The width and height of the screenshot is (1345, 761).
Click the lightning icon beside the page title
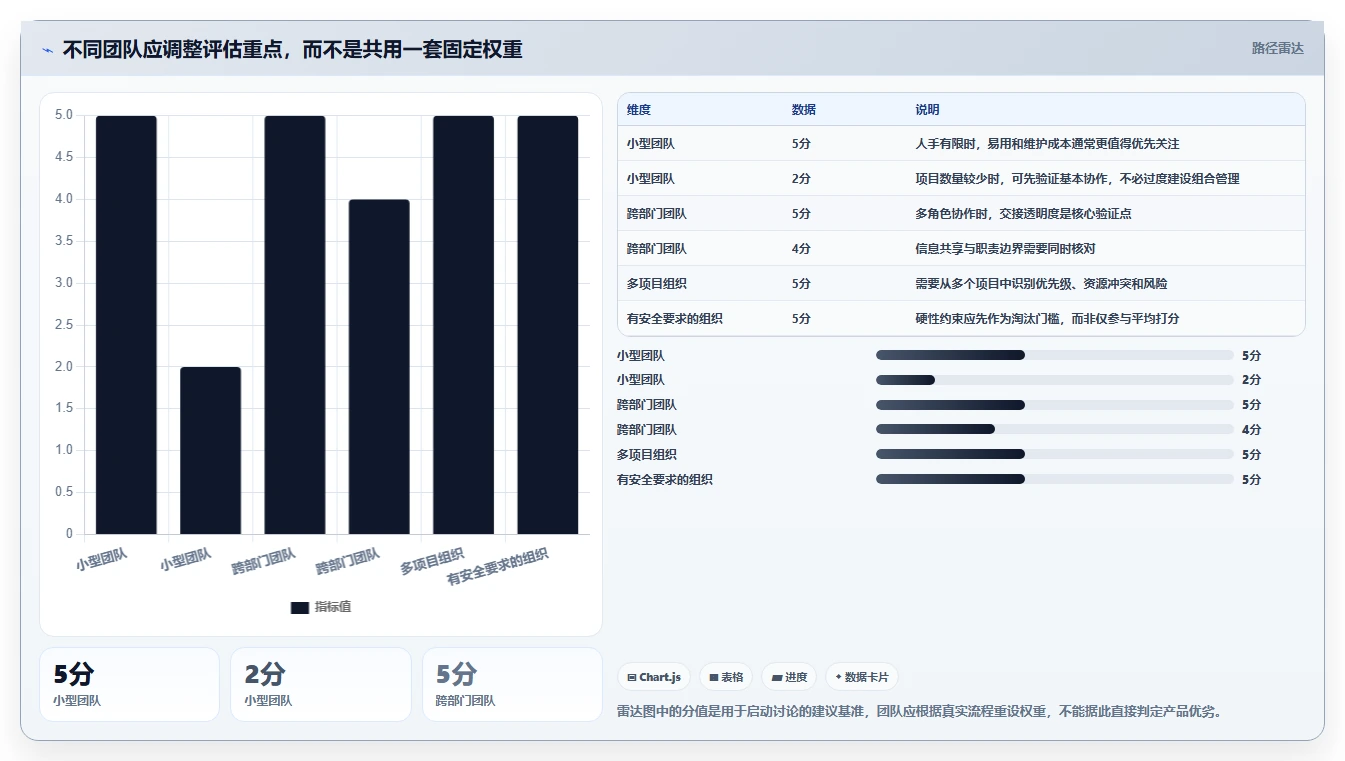pos(47,50)
